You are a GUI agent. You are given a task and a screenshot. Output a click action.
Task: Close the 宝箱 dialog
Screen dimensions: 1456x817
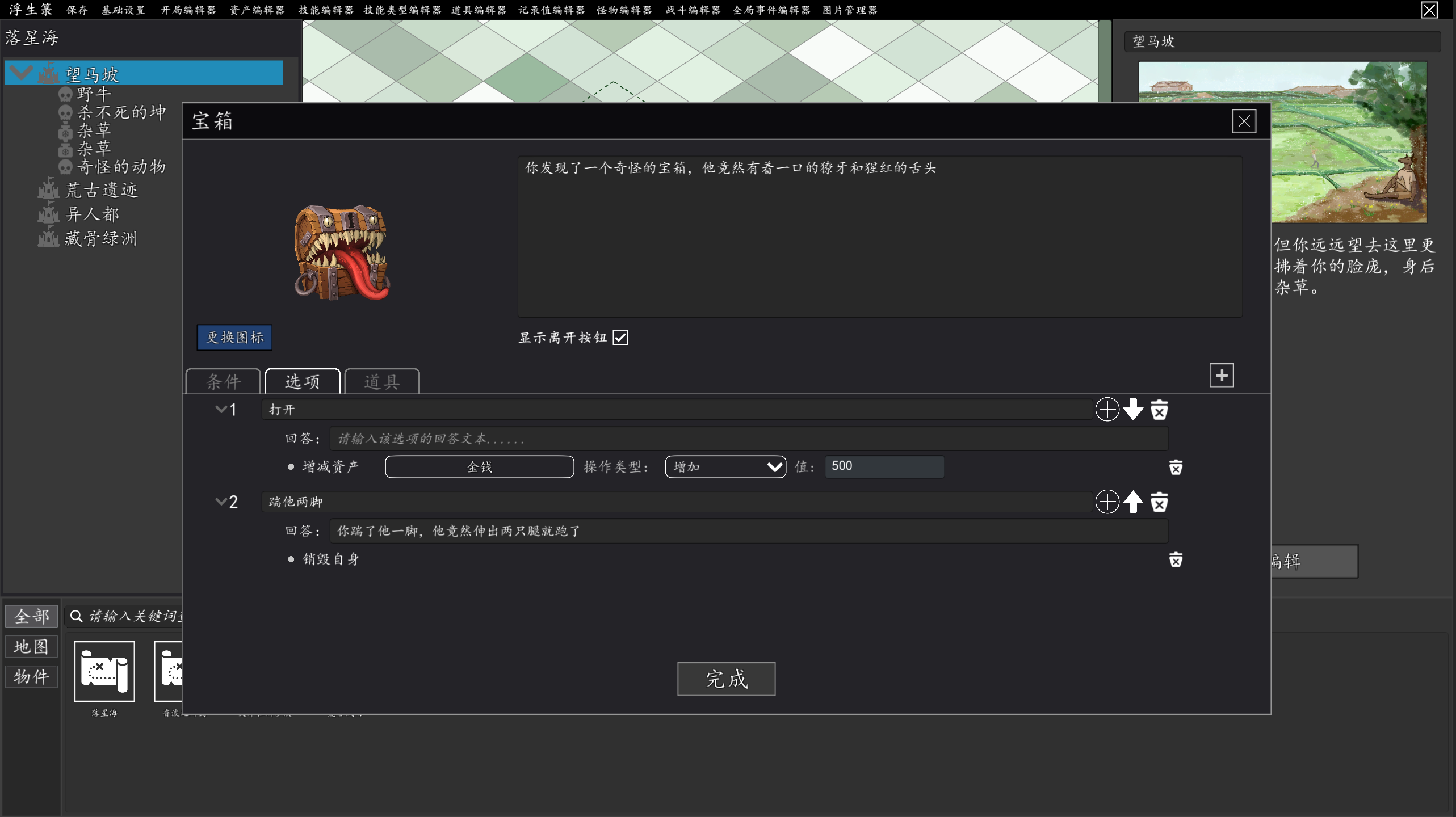point(1244,121)
